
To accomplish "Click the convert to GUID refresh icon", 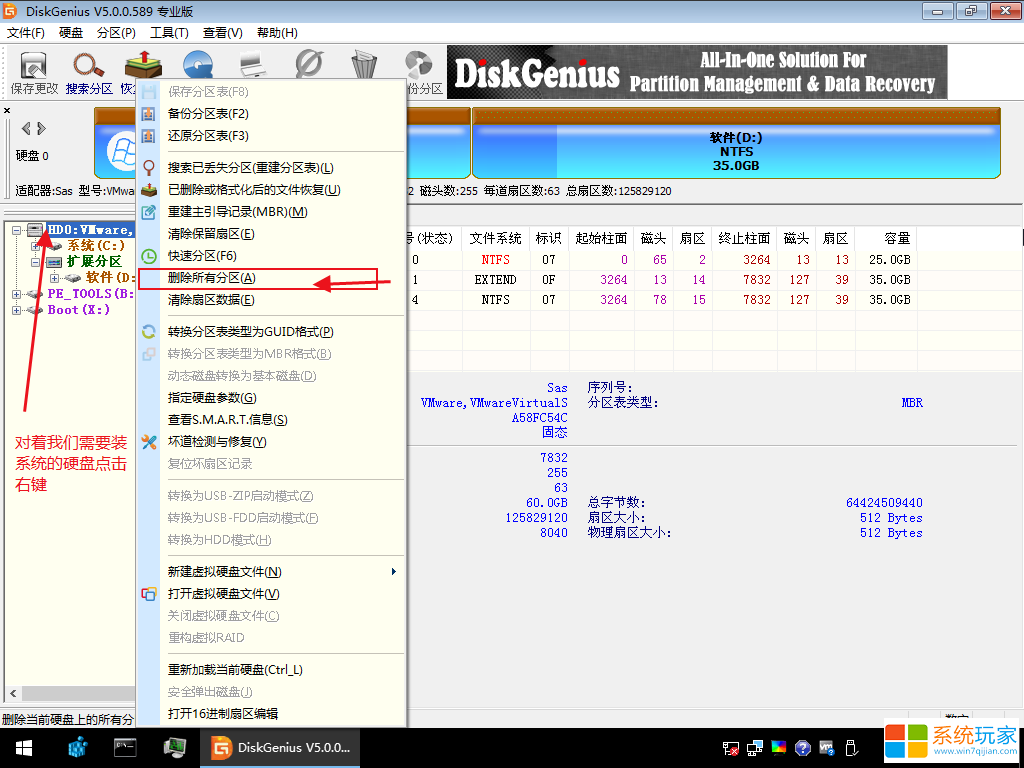I will 149,332.
